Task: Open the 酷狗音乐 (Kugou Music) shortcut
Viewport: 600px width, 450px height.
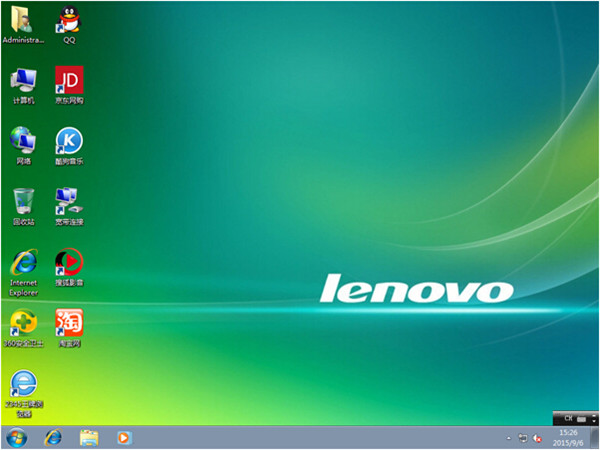Action: click(68, 140)
